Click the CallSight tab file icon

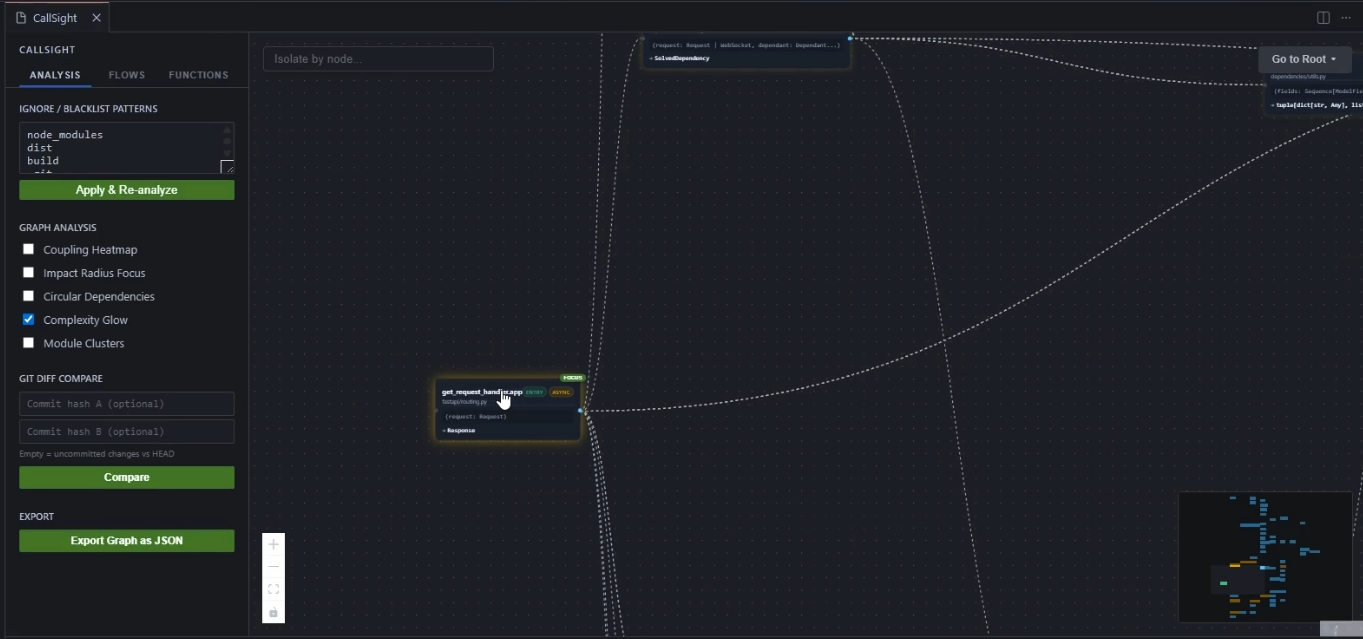(x=21, y=18)
